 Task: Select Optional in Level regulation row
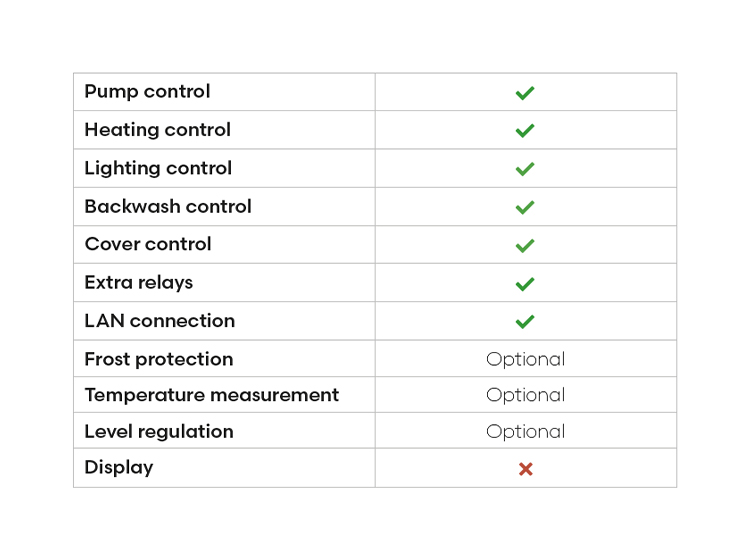coord(525,432)
